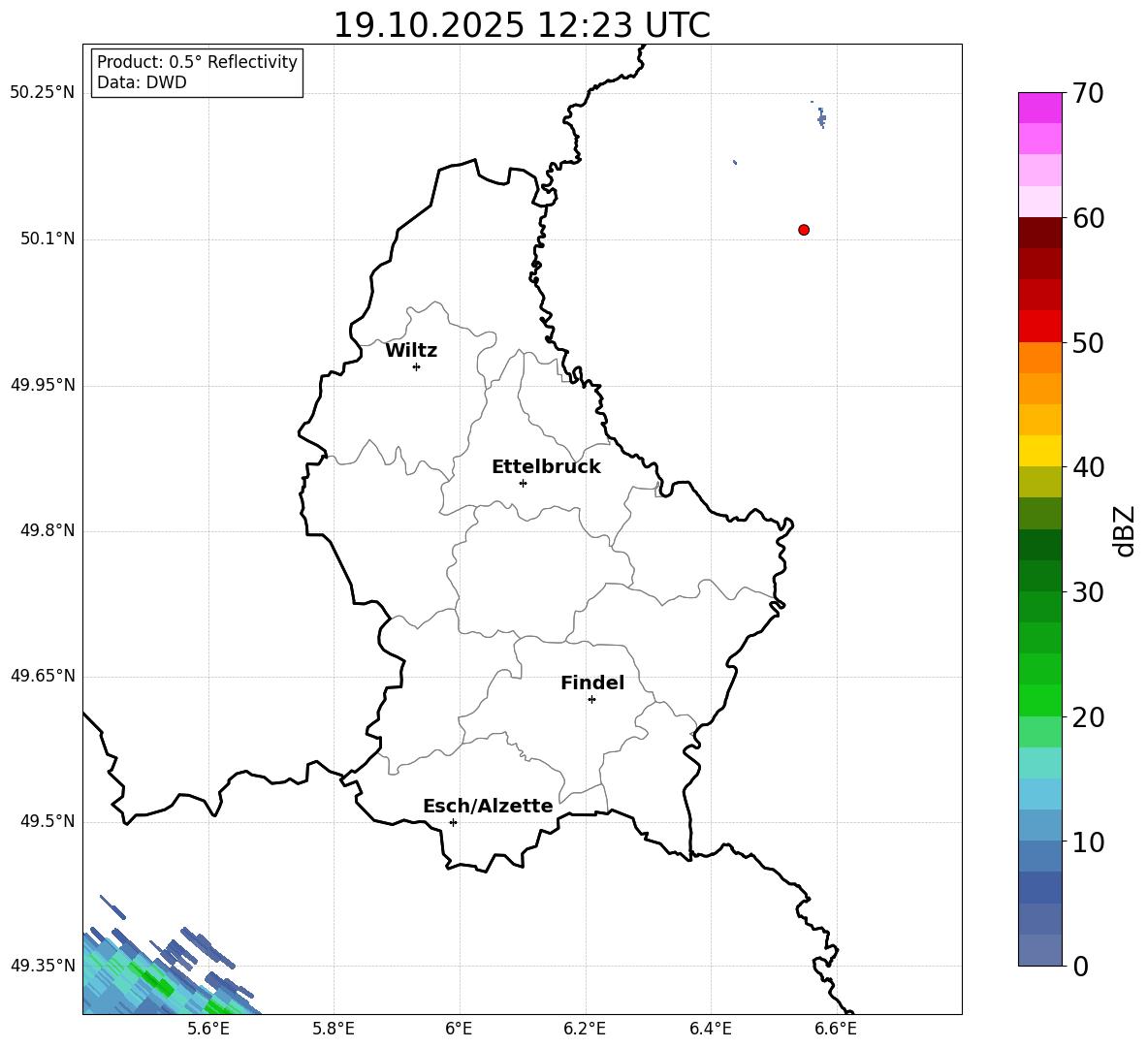Click the 5.6°E longitude label
The width and height of the screenshot is (1148, 1048).
coord(208,1029)
